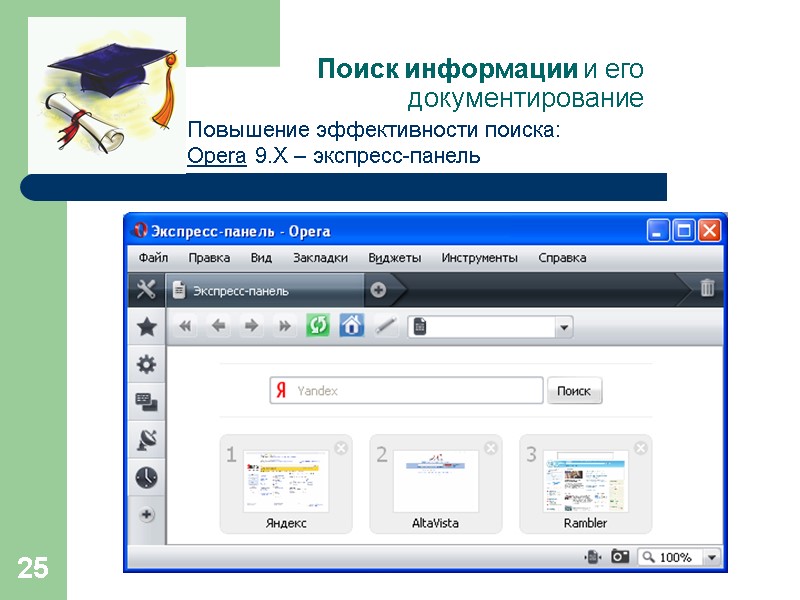Click the 100% zoom value
800x600 pixels.
click(x=676, y=557)
